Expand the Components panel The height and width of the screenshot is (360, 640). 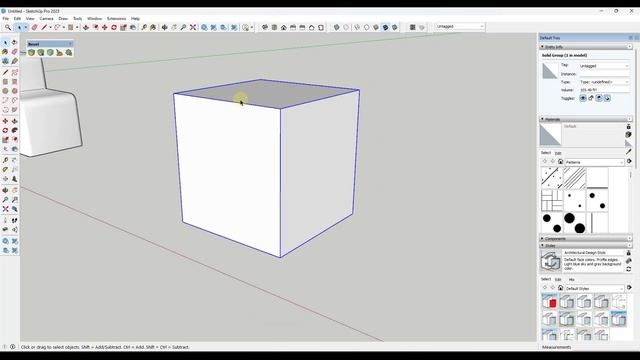(542, 238)
